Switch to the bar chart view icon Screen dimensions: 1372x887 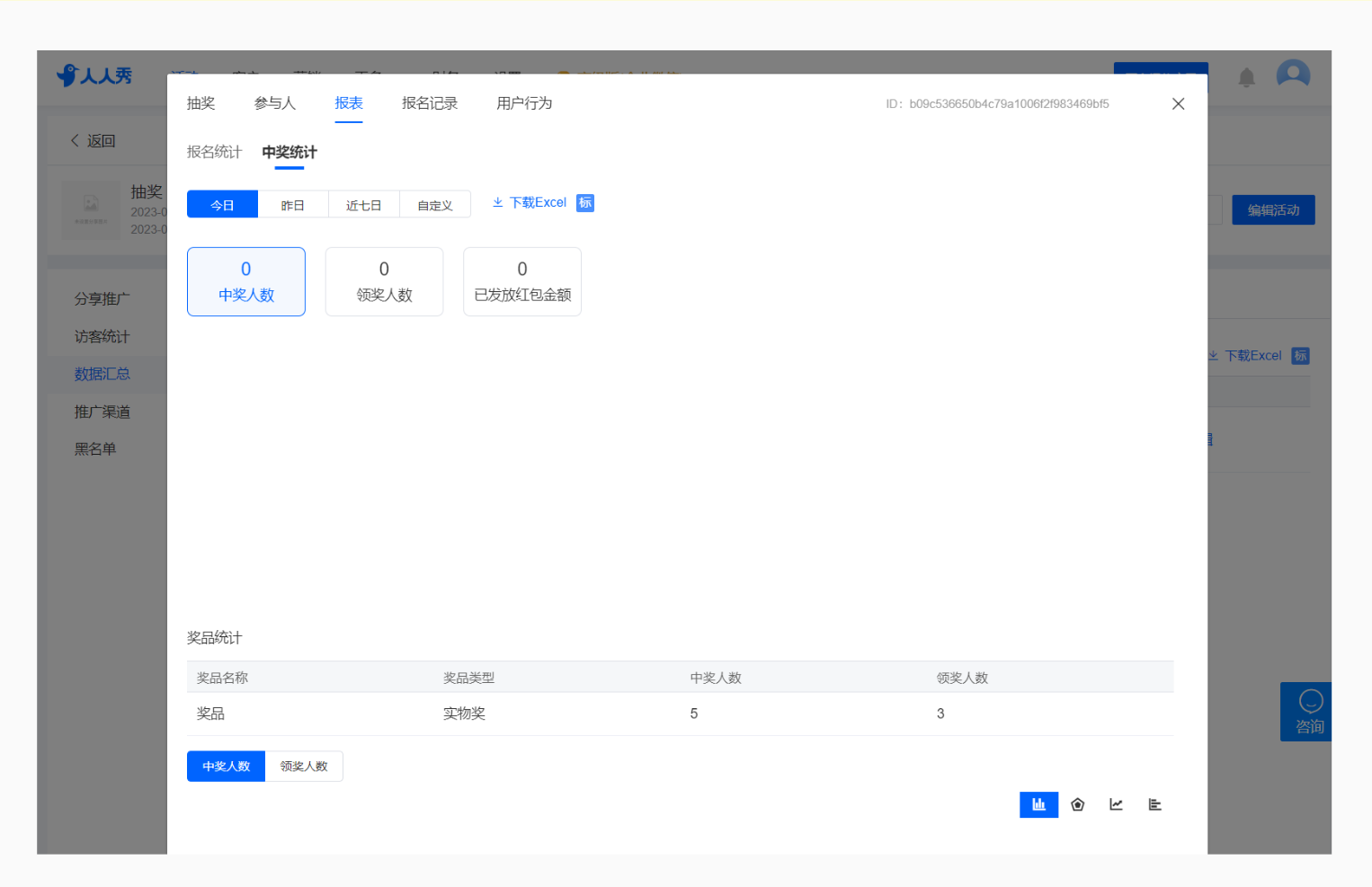1038,804
